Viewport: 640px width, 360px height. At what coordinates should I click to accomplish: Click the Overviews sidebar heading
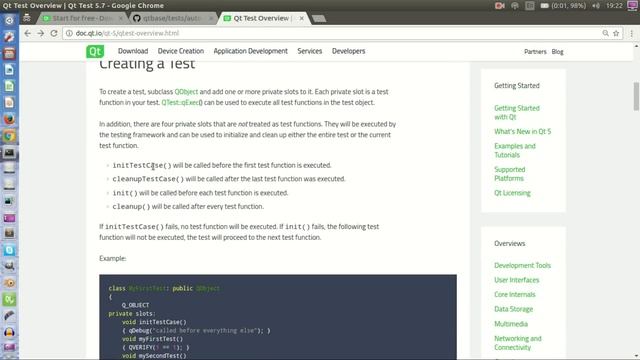[x=510, y=244]
